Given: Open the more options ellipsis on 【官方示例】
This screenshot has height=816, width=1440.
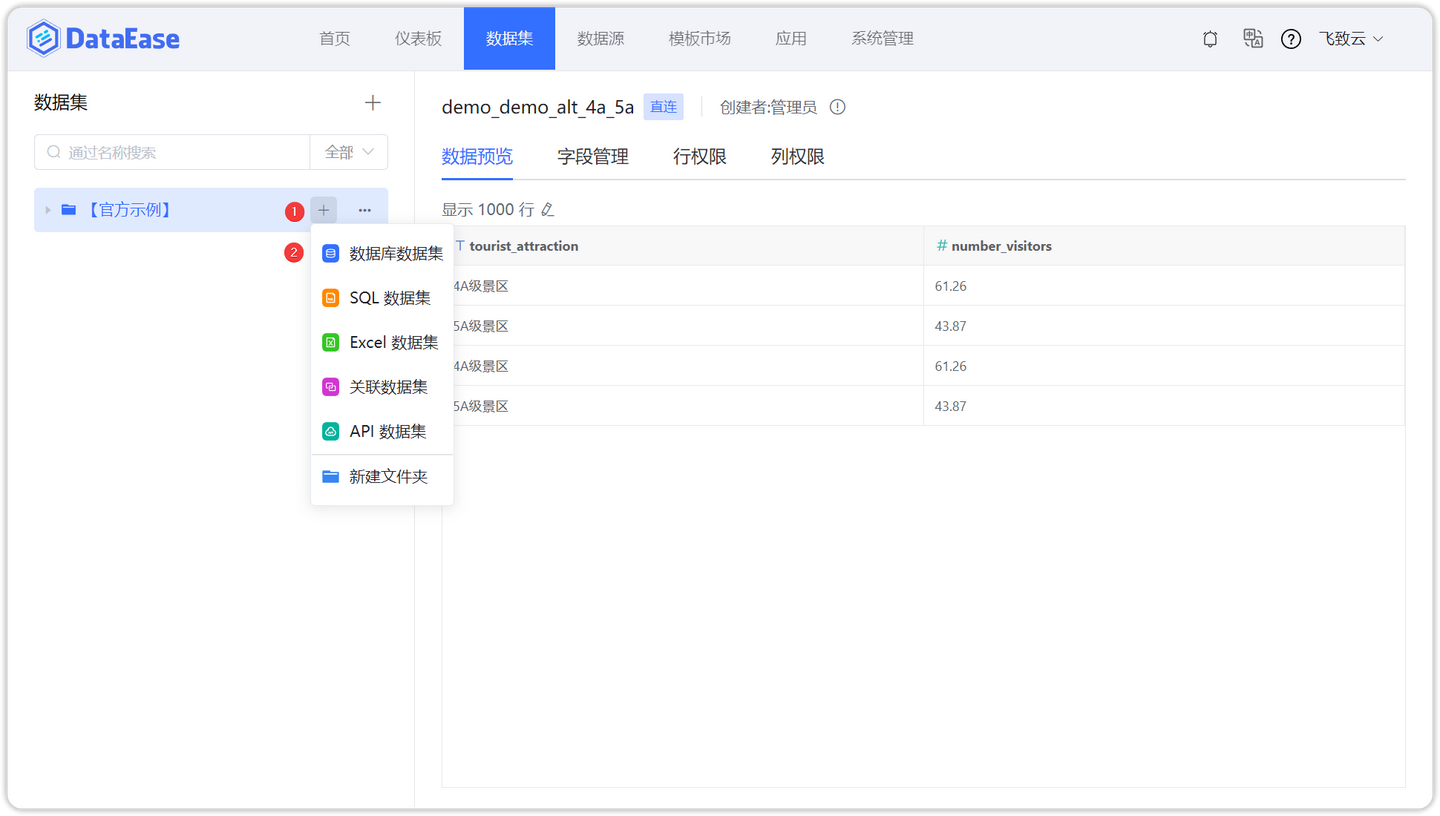Looking at the screenshot, I should coord(364,210).
